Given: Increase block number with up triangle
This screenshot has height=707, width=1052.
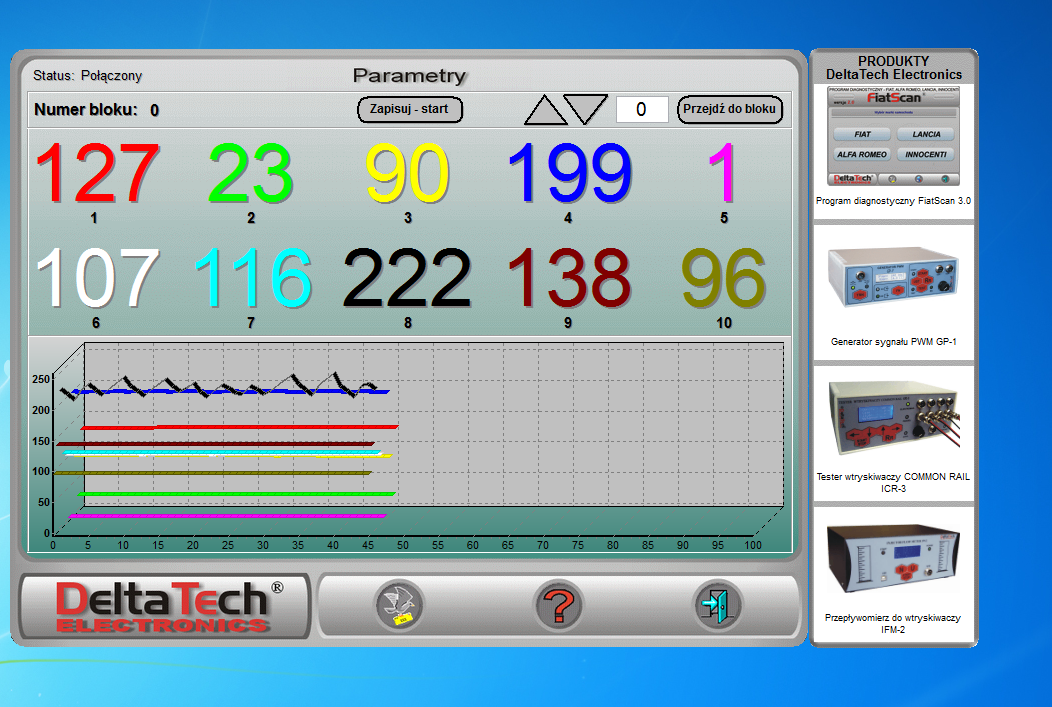Looking at the screenshot, I should pyautogui.click(x=545, y=109).
